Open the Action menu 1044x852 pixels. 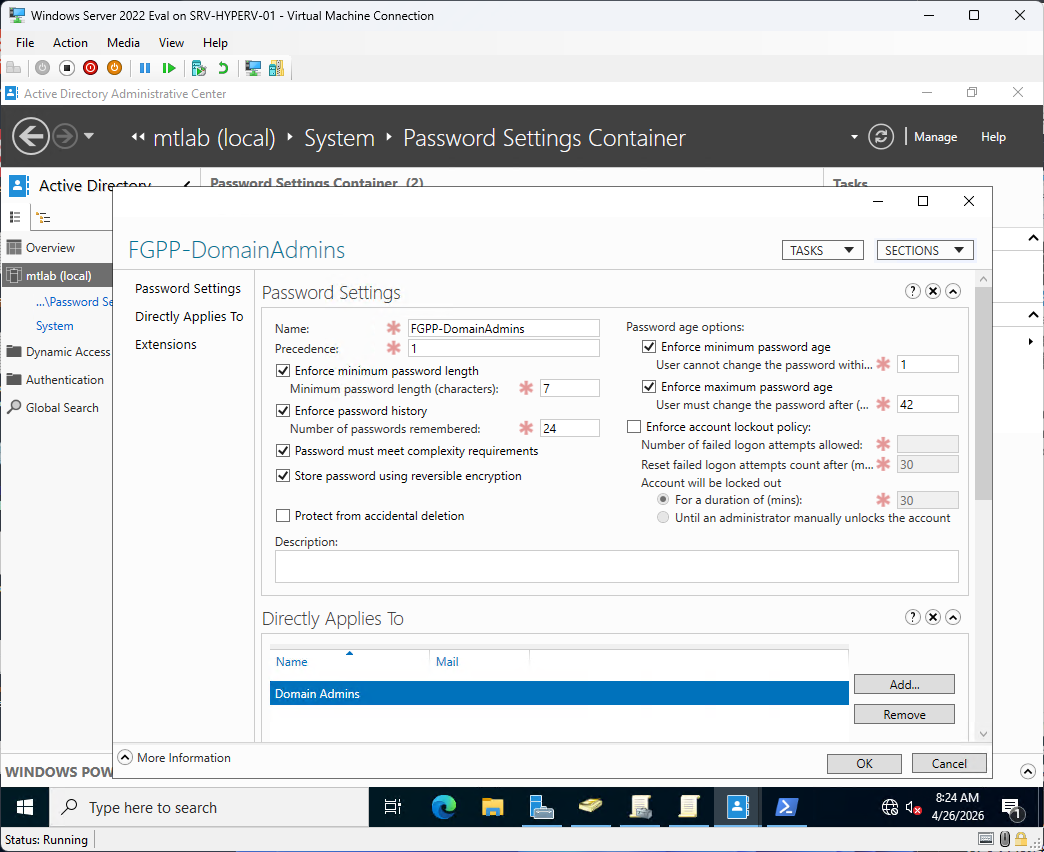[70, 43]
